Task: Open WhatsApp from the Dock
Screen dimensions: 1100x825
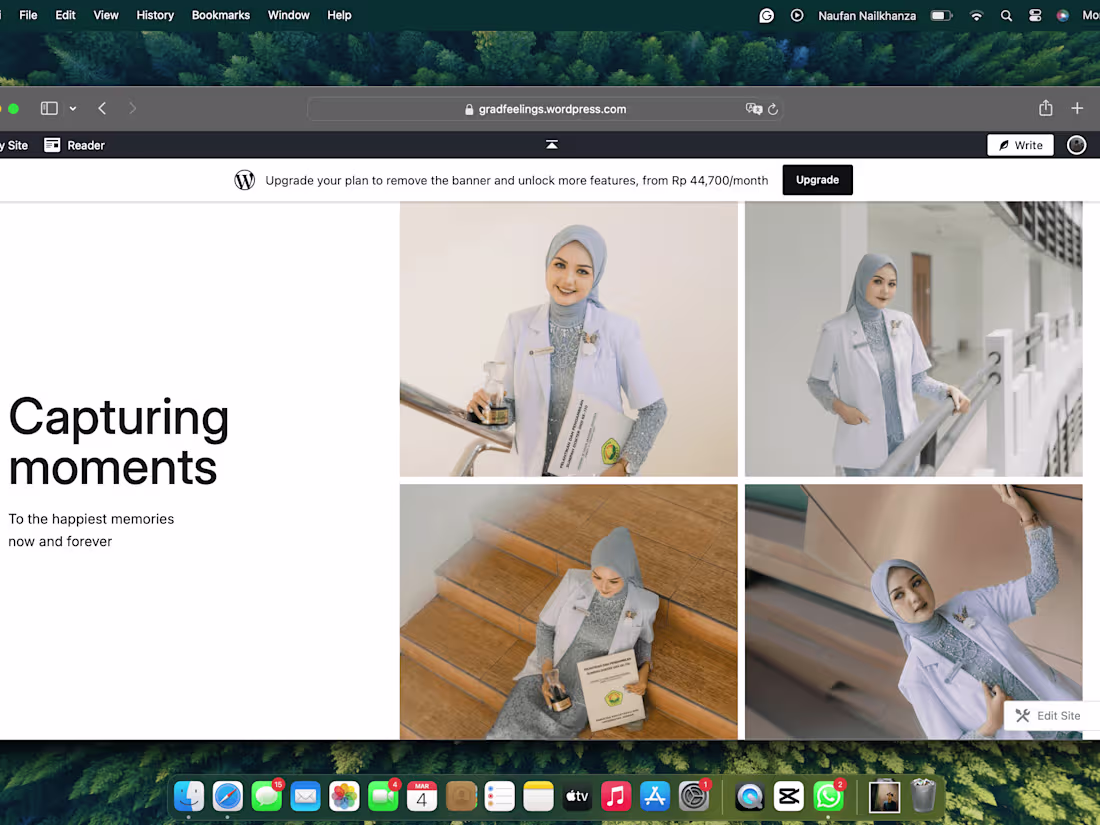Action: click(x=829, y=796)
